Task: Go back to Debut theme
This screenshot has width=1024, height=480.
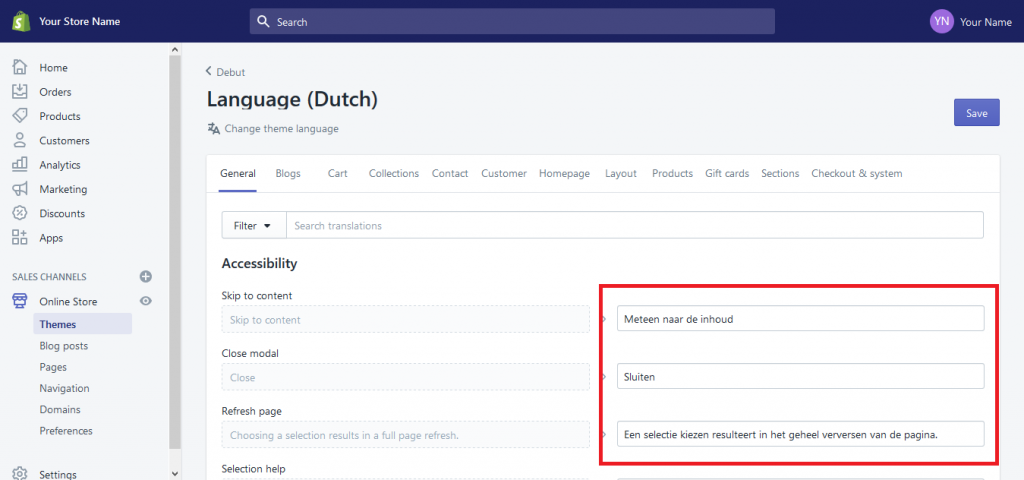Action: (225, 72)
